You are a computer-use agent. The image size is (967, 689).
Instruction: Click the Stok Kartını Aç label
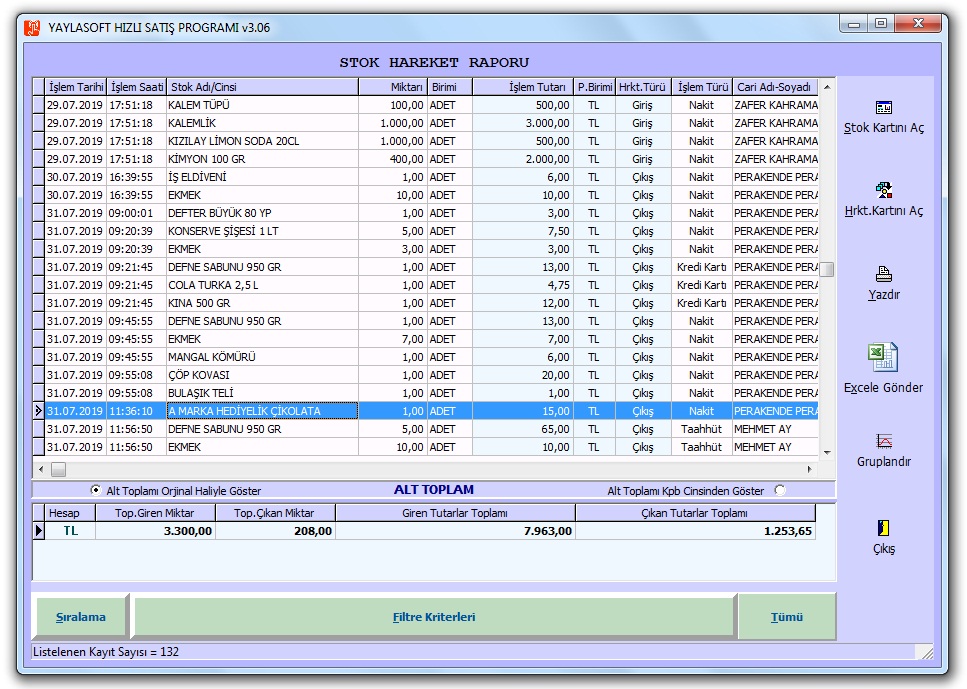click(884, 128)
